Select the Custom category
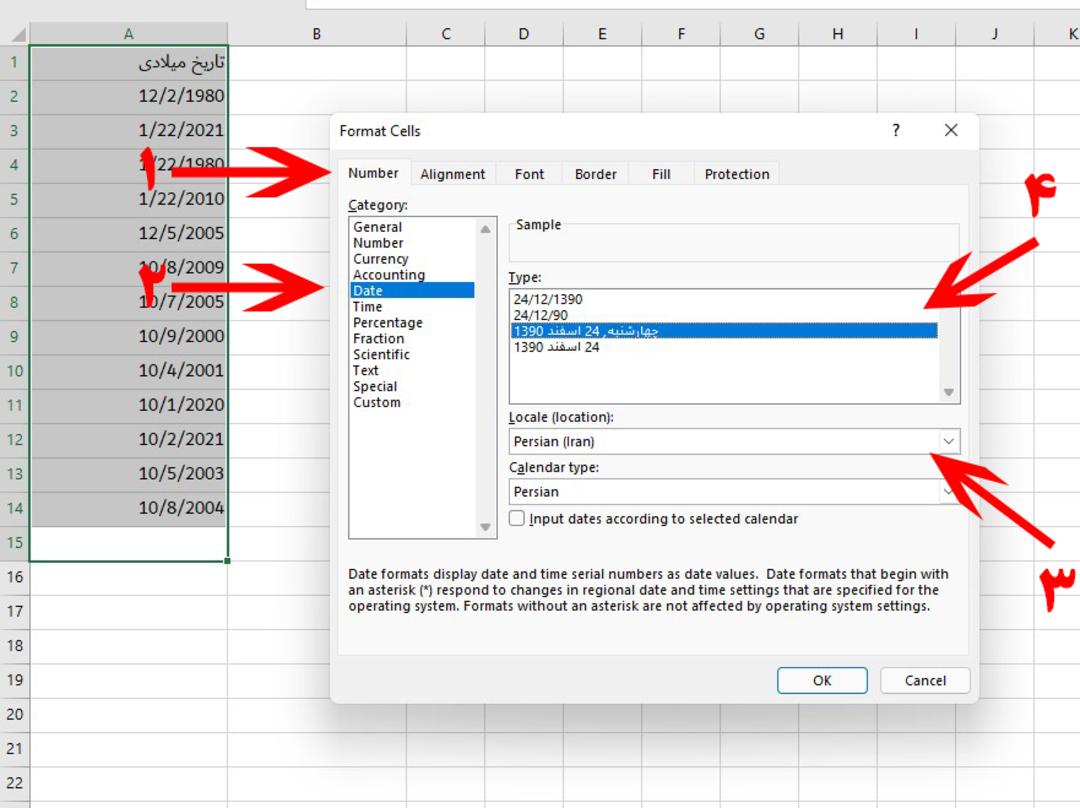Image resolution: width=1080 pixels, height=808 pixels. pos(377,402)
